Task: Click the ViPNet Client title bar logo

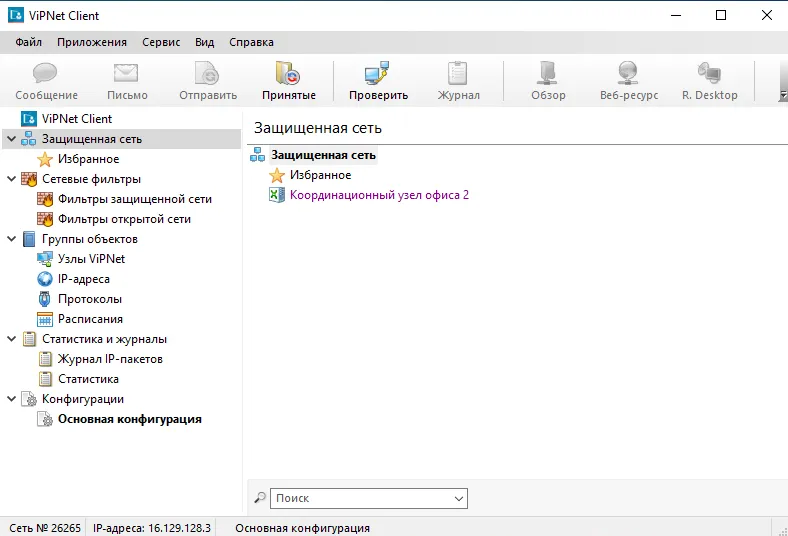Action: pyautogui.click(x=16, y=15)
